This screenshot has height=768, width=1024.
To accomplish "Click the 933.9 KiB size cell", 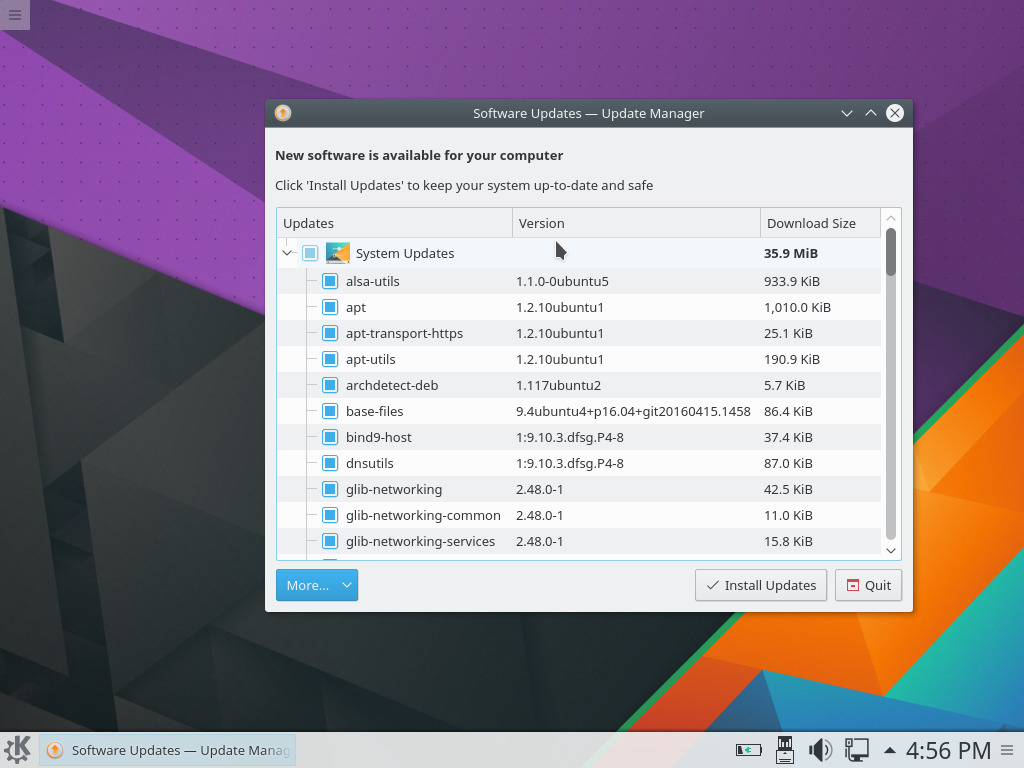I will (x=792, y=281).
